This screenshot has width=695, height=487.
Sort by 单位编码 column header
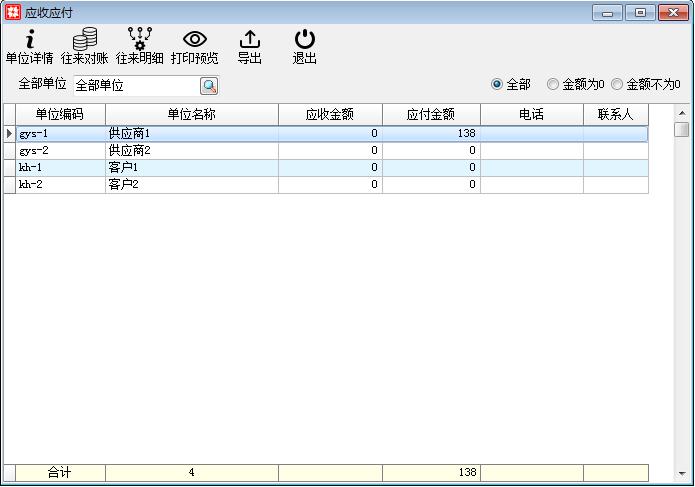60,115
